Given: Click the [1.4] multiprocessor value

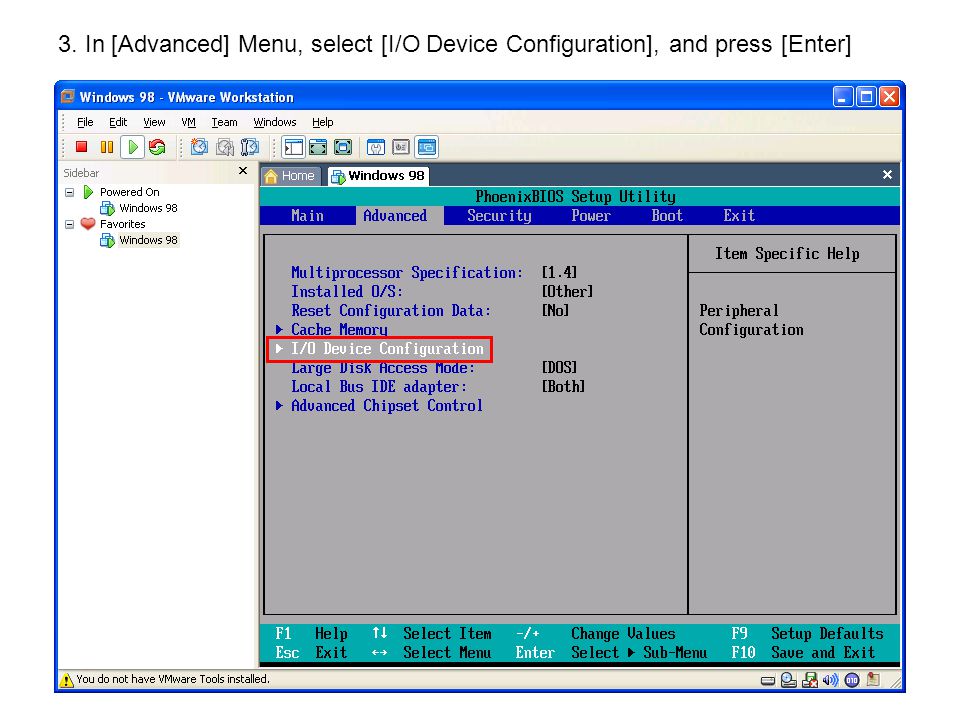Looking at the screenshot, I should pos(559,272).
